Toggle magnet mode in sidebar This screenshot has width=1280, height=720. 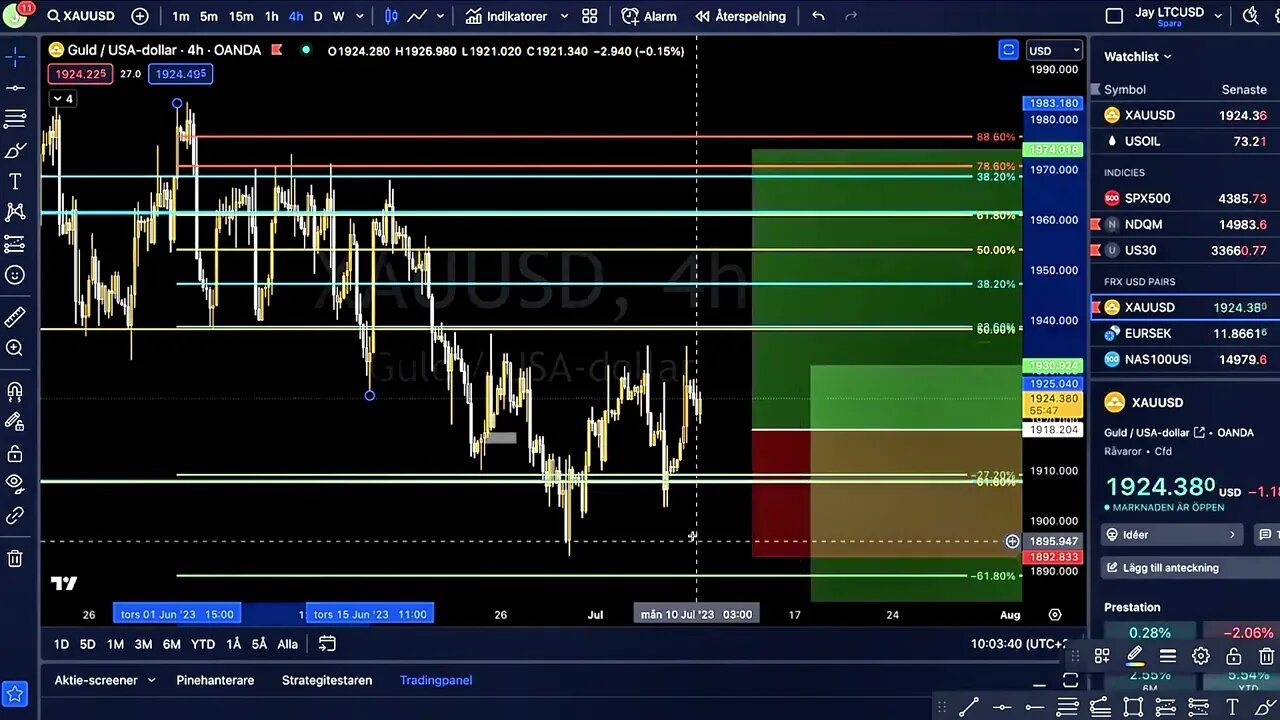pyautogui.click(x=15, y=391)
